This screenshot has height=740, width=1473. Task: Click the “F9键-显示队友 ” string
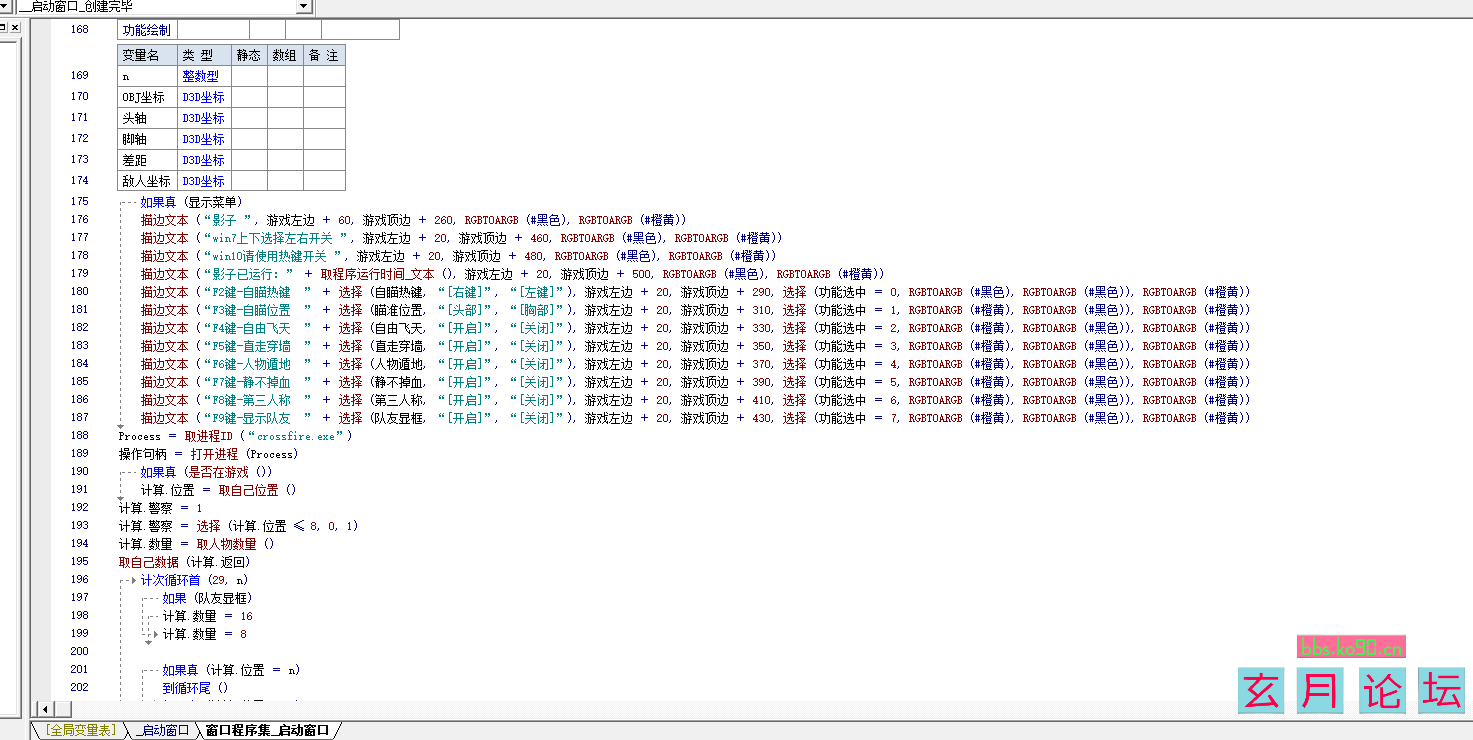(x=257, y=418)
